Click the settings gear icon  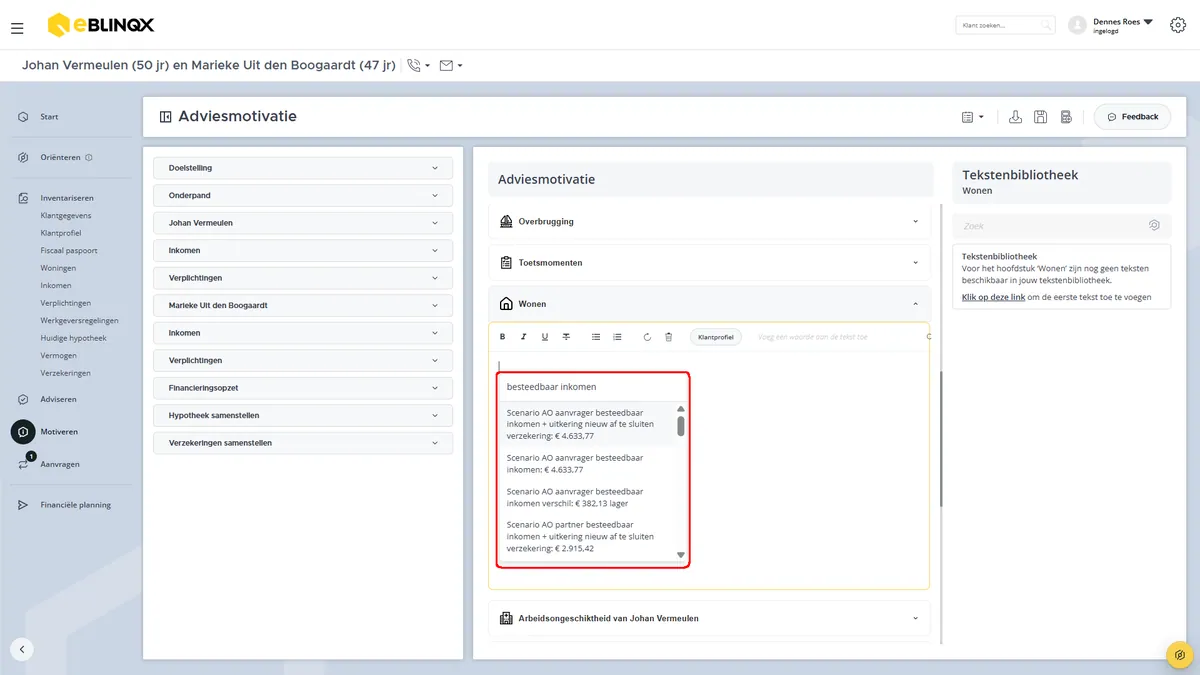coord(1177,25)
